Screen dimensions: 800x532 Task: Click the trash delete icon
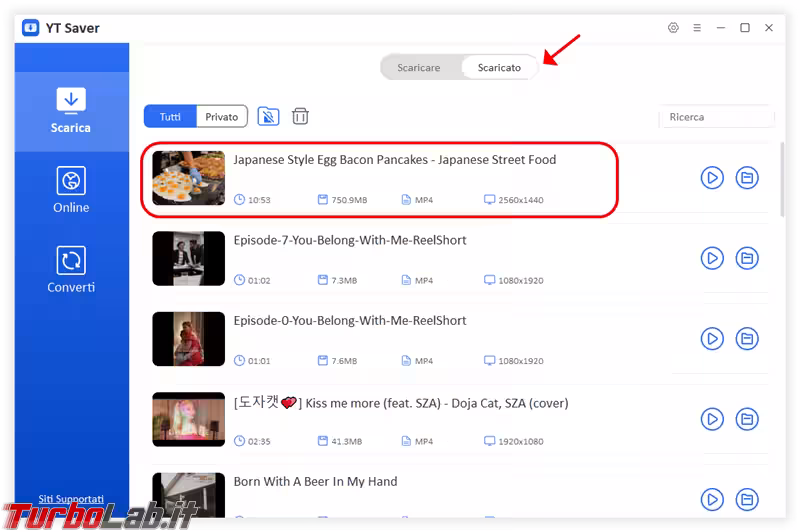tap(300, 116)
